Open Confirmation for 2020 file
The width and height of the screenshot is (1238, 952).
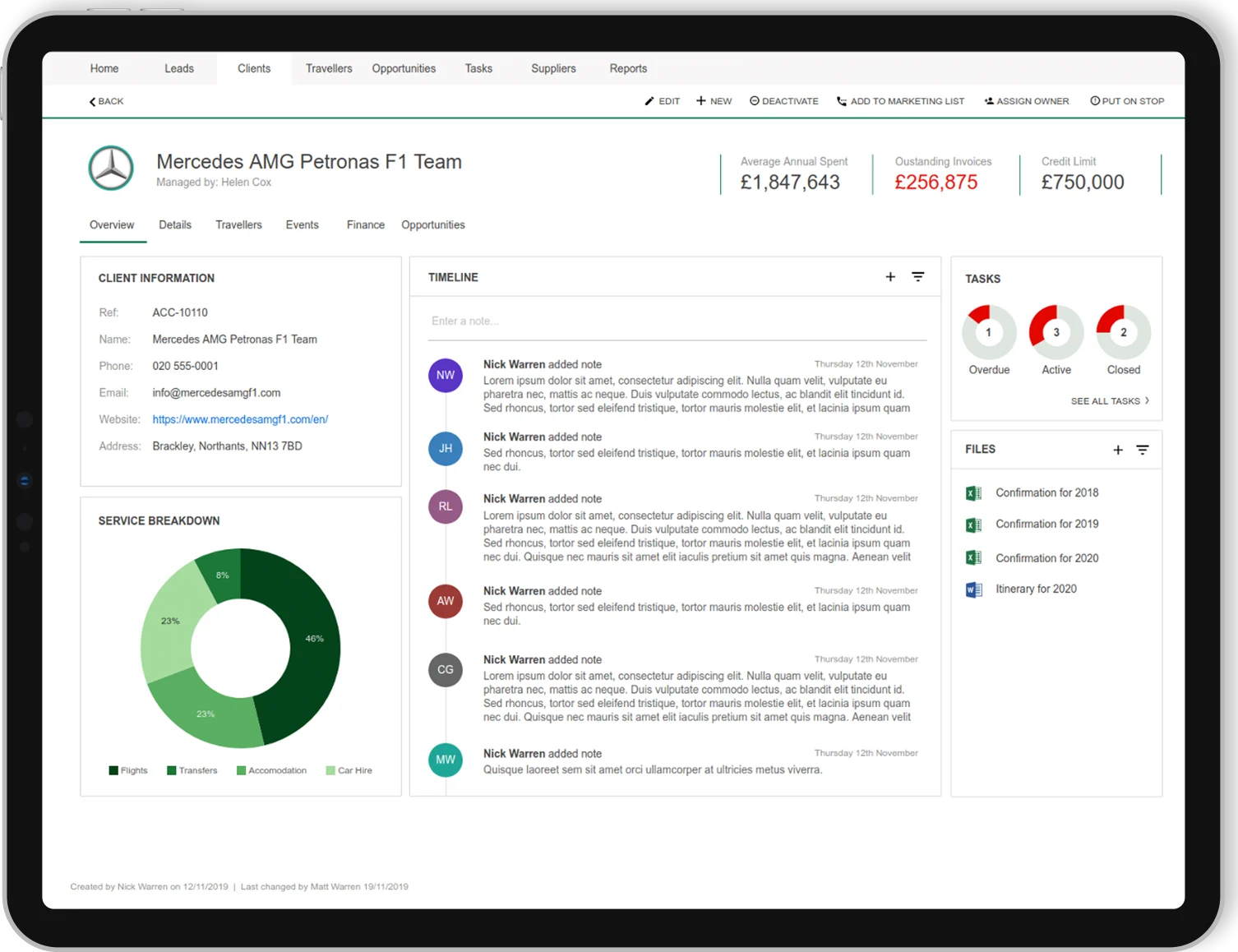pyautogui.click(x=1047, y=558)
